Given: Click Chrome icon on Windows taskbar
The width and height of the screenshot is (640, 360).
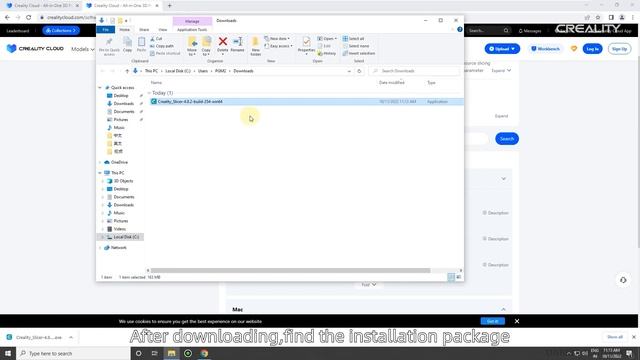Looking at the screenshot, I should (x=204, y=353).
